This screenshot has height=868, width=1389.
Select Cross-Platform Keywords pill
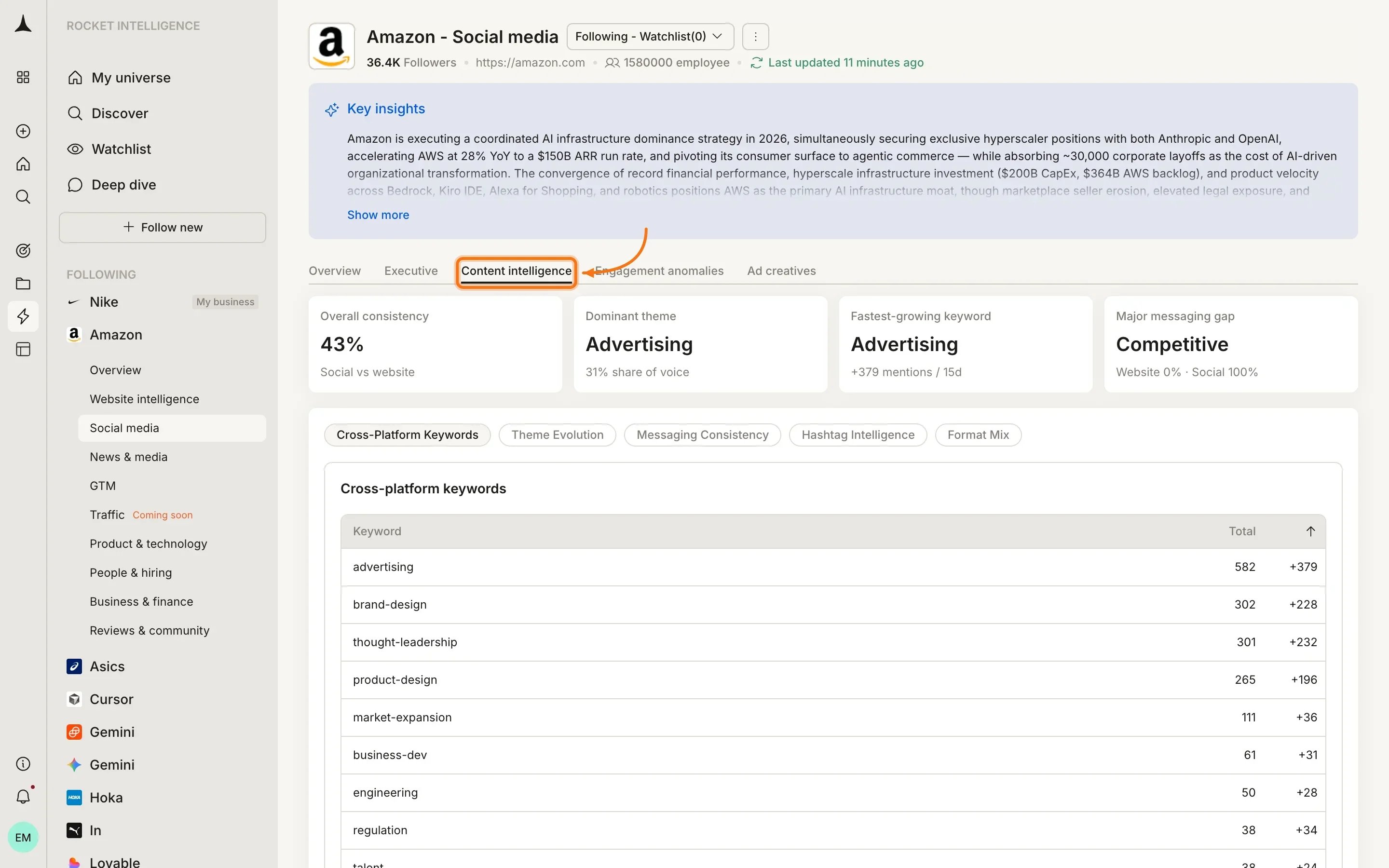pyautogui.click(x=408, y=435)
